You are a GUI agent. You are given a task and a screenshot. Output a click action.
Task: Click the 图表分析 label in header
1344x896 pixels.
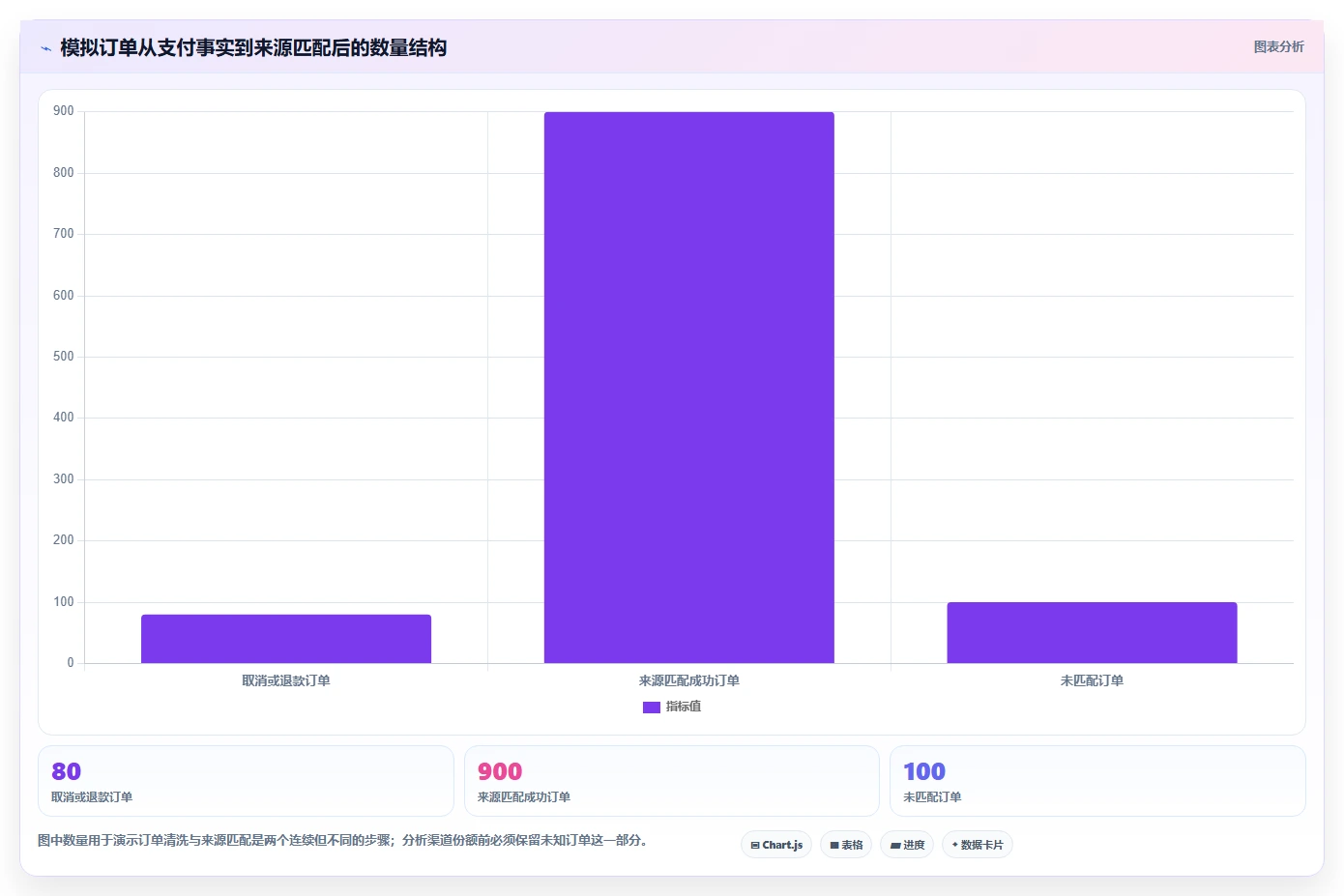(x=1278, y=46)
